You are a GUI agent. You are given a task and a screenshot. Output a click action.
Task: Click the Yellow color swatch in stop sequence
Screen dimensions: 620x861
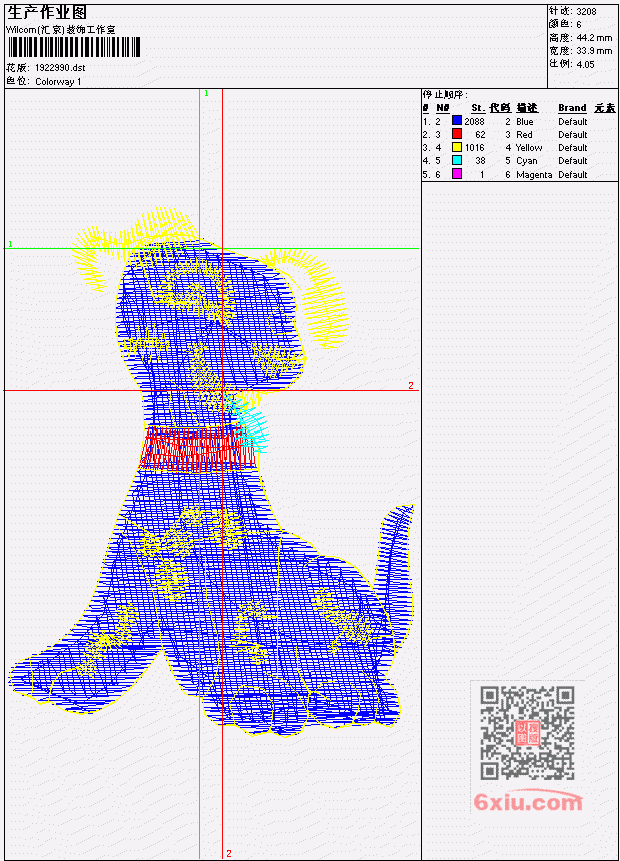[x=456, y=147]
